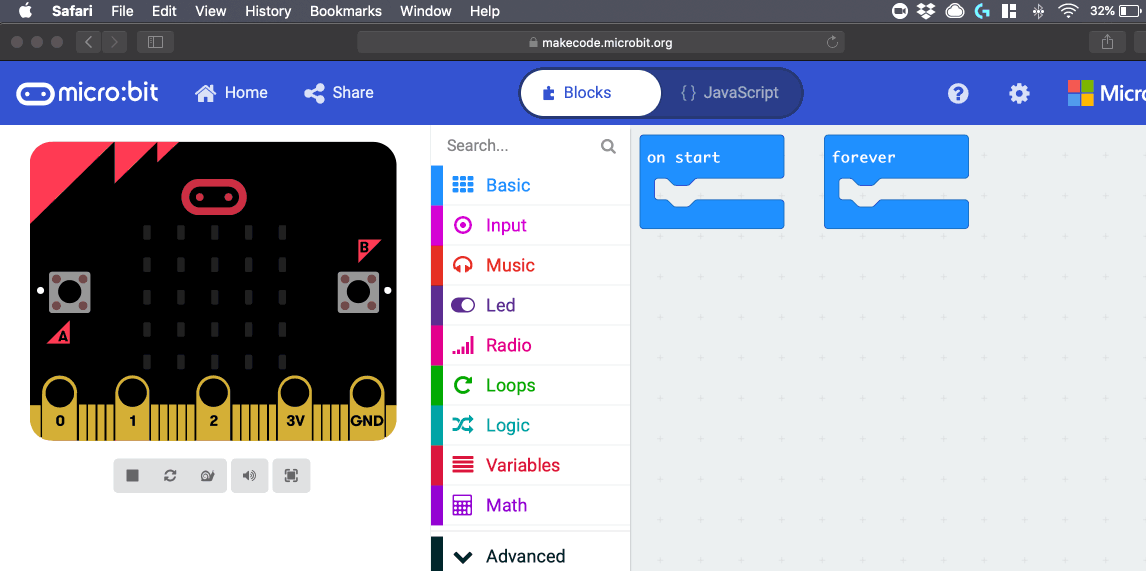Open the Logic blocks category
Viewport: 1146px width, 571px height.
pyautogui.click(x=531, y=425)
